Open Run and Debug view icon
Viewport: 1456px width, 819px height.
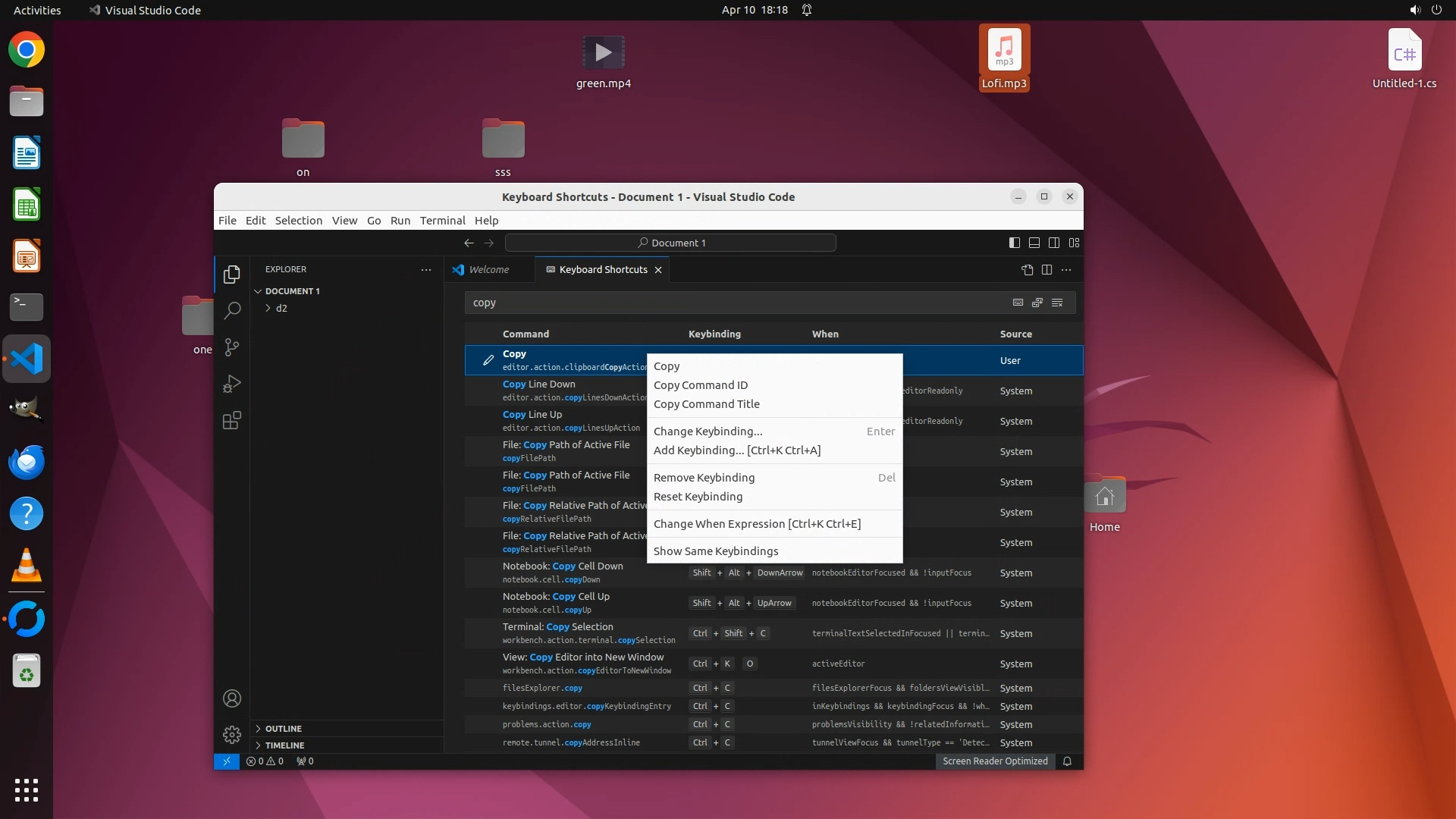(232, 384)
